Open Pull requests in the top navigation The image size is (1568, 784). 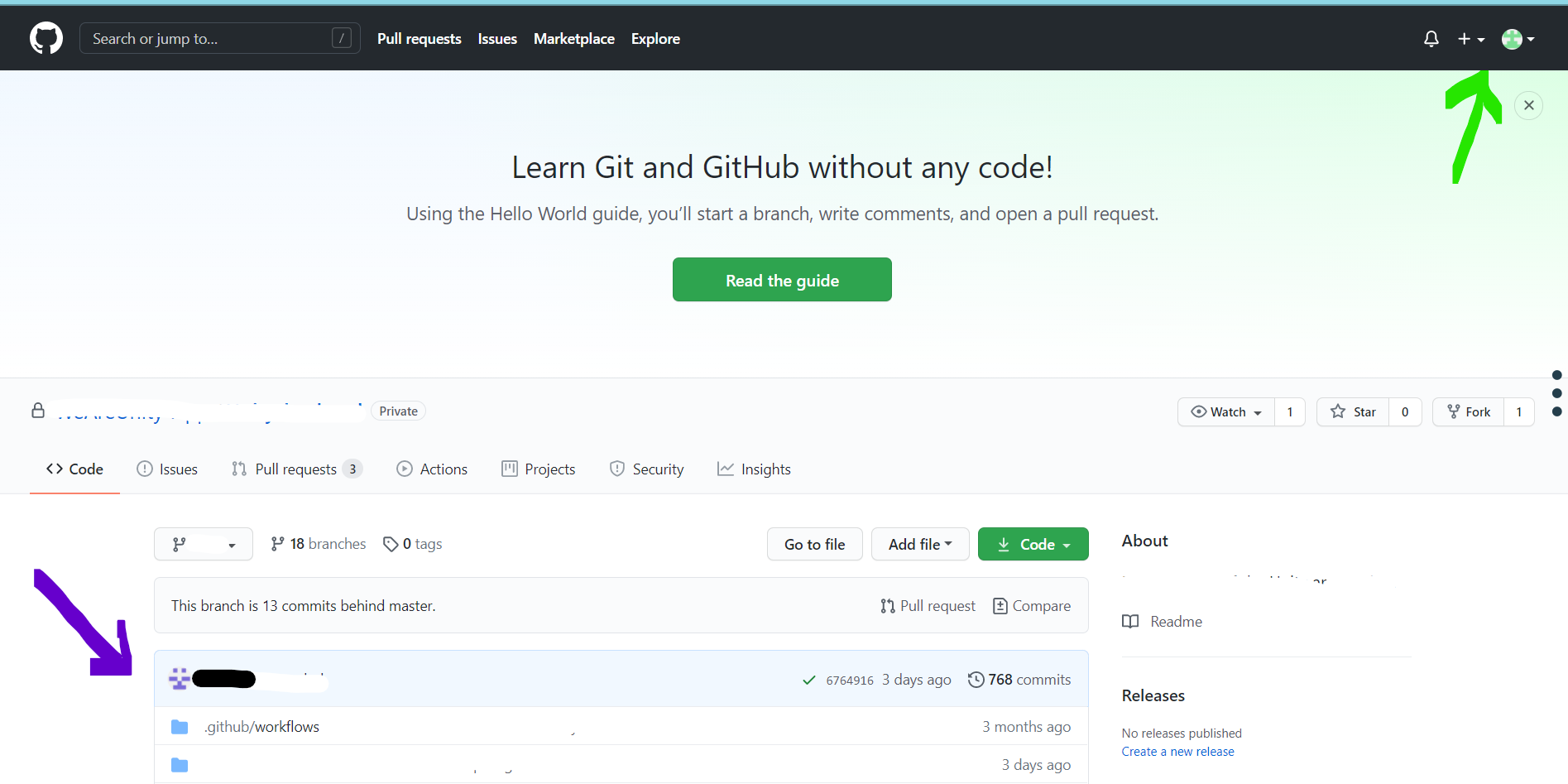(x=420, y=39)
